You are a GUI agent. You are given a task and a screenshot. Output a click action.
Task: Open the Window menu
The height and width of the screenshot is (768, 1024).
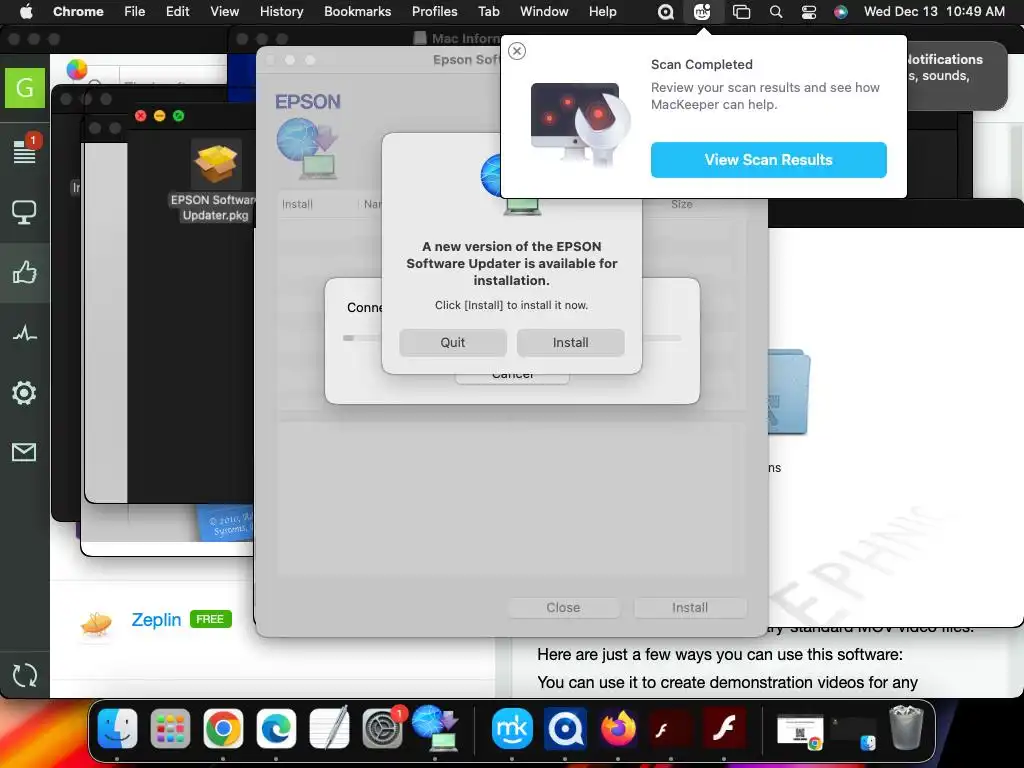[544, 11]
